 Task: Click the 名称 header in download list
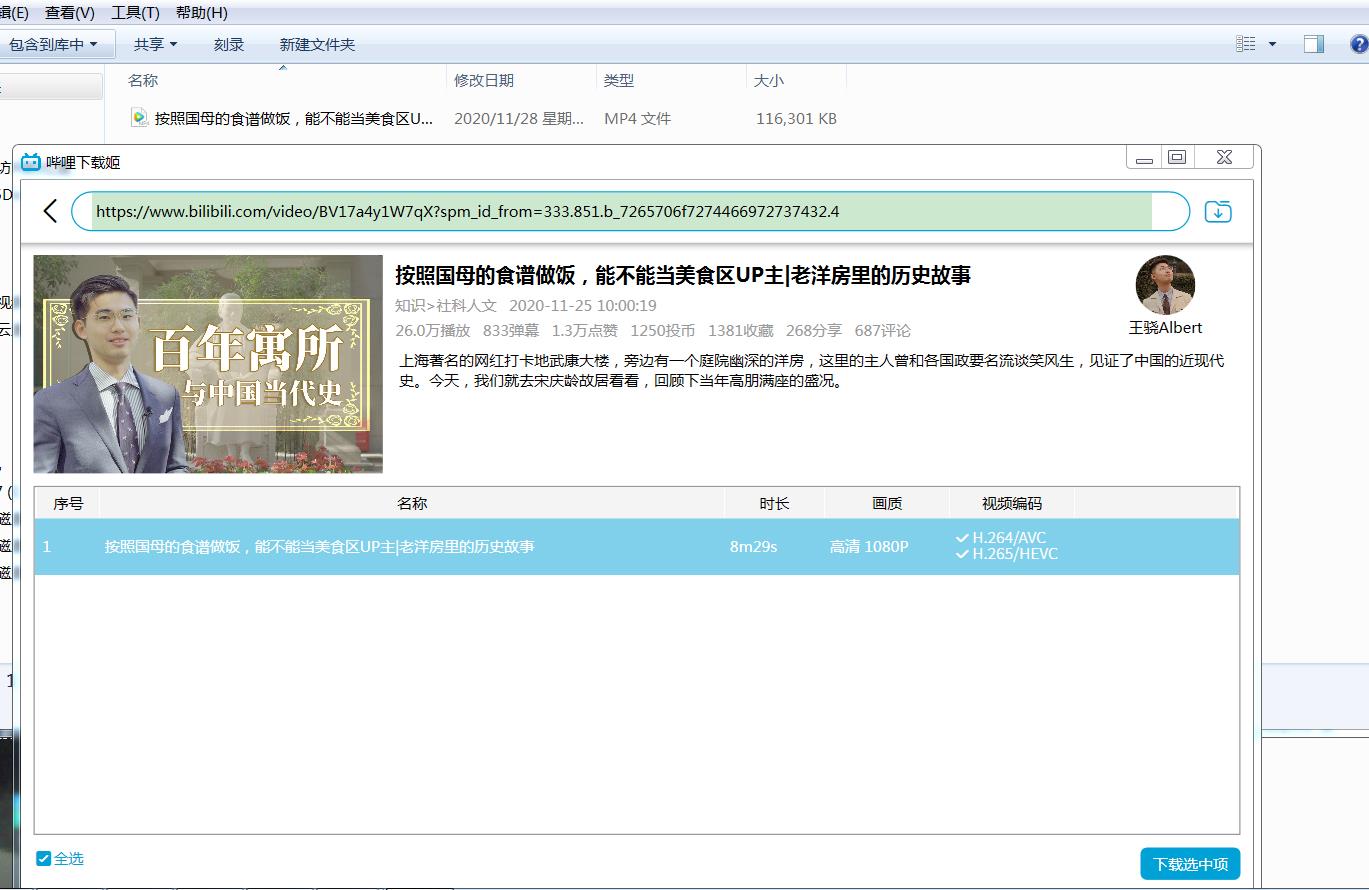click(x=412, y=503)
